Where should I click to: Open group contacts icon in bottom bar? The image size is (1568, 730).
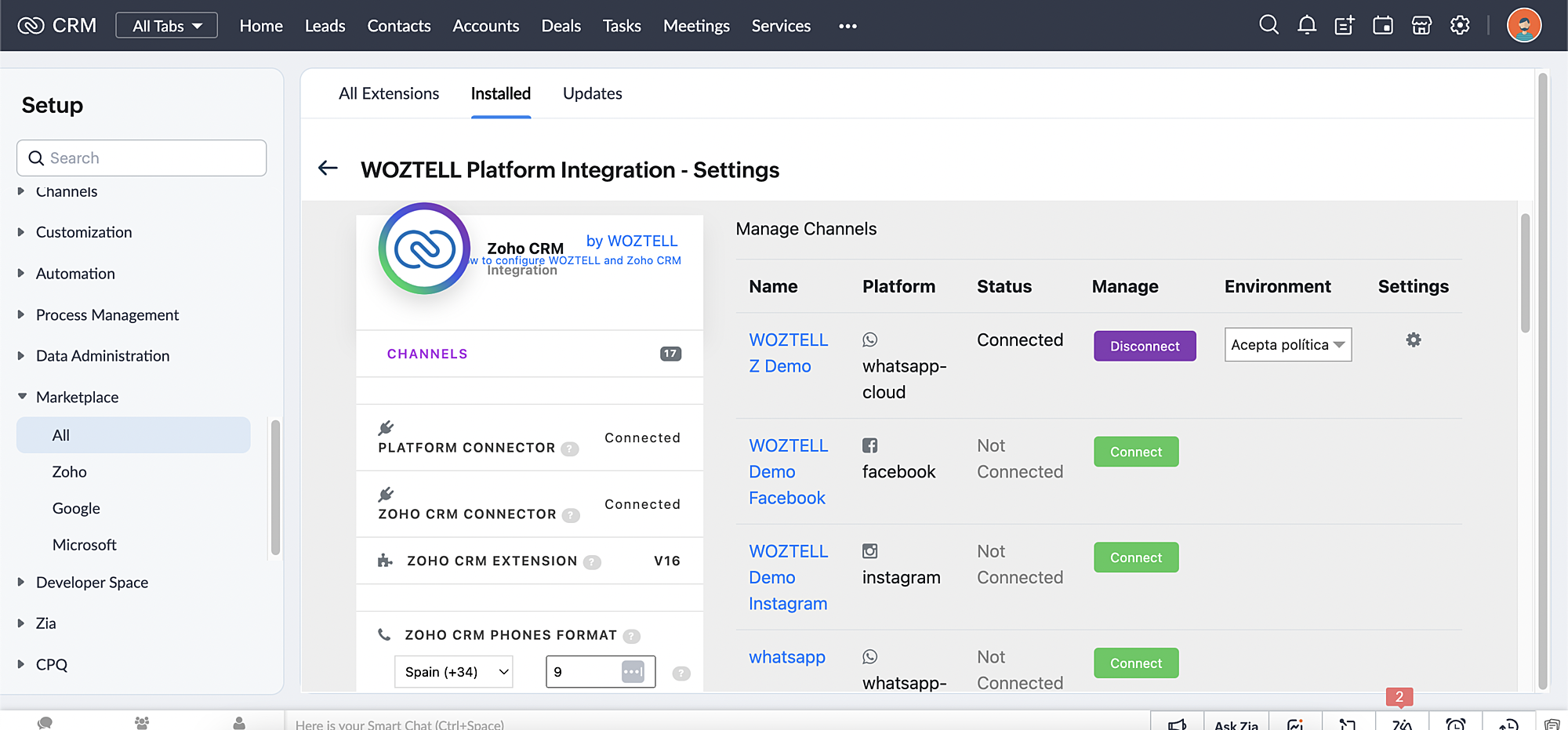coord(142,722)
